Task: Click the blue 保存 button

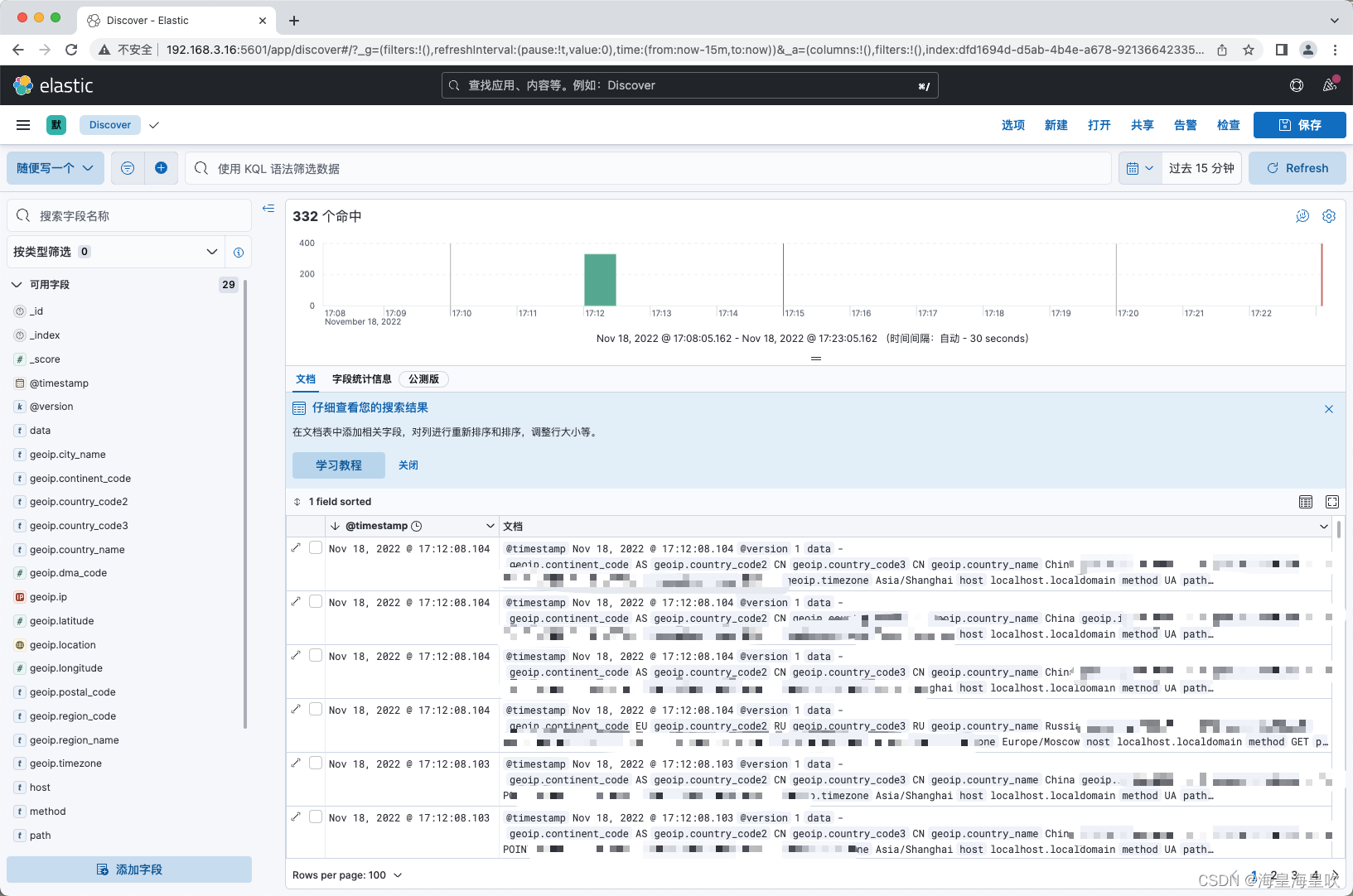Action: (x=1299, y=125)
